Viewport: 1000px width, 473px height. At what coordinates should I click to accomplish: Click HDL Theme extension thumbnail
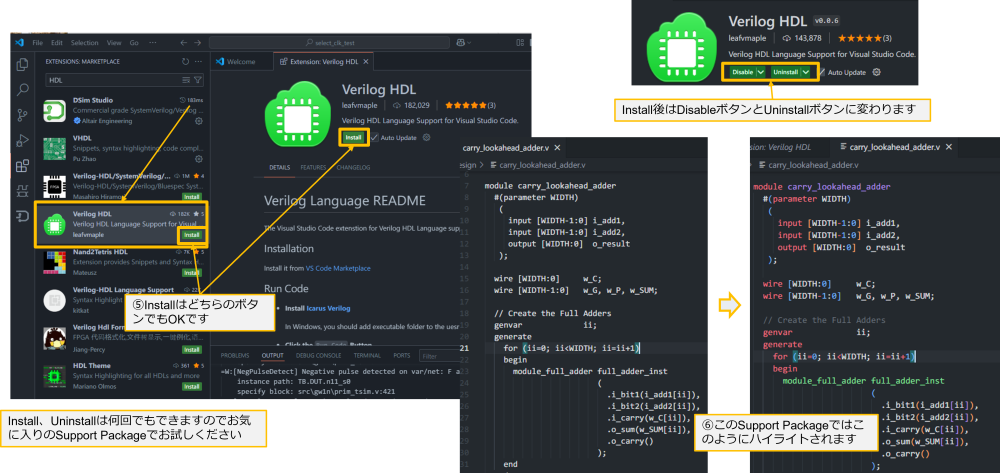tap(55, 376)
